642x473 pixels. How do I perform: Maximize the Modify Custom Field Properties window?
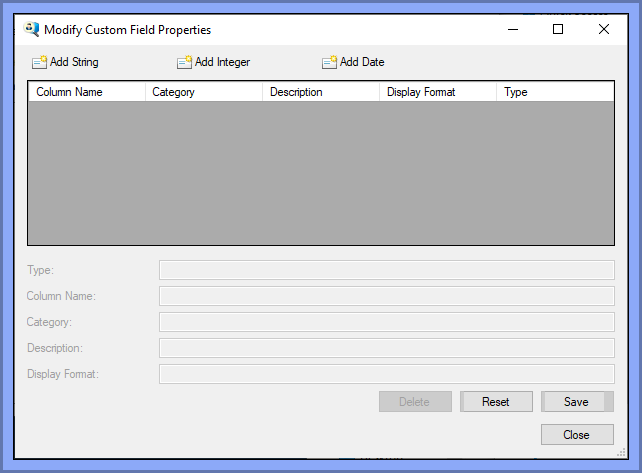click(558, 29)
